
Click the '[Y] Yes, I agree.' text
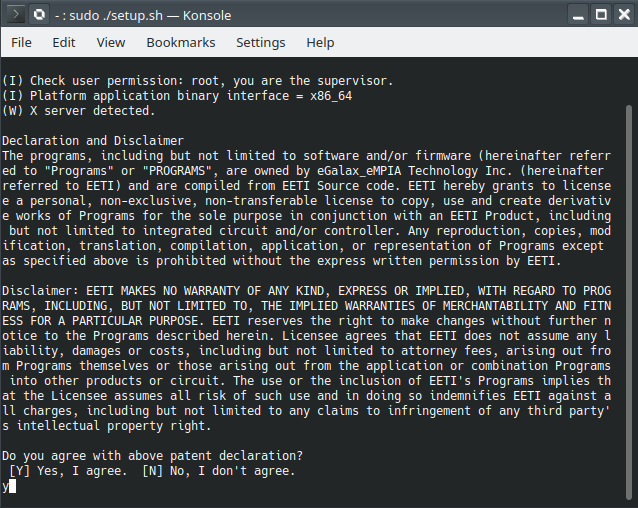tap(67, 471)
